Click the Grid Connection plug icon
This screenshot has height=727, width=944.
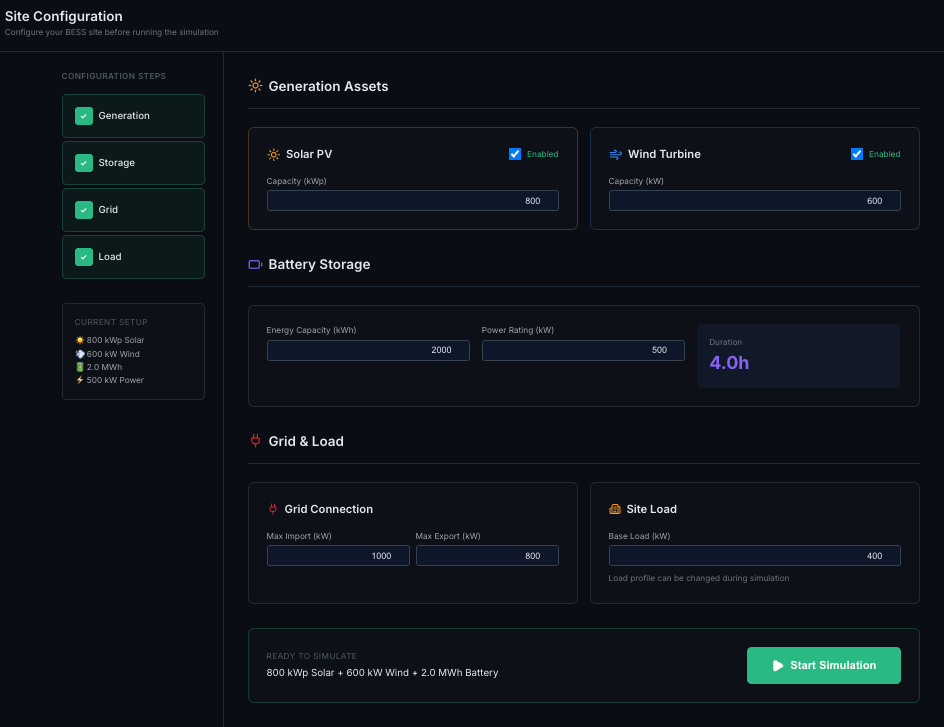pos(273,509)
